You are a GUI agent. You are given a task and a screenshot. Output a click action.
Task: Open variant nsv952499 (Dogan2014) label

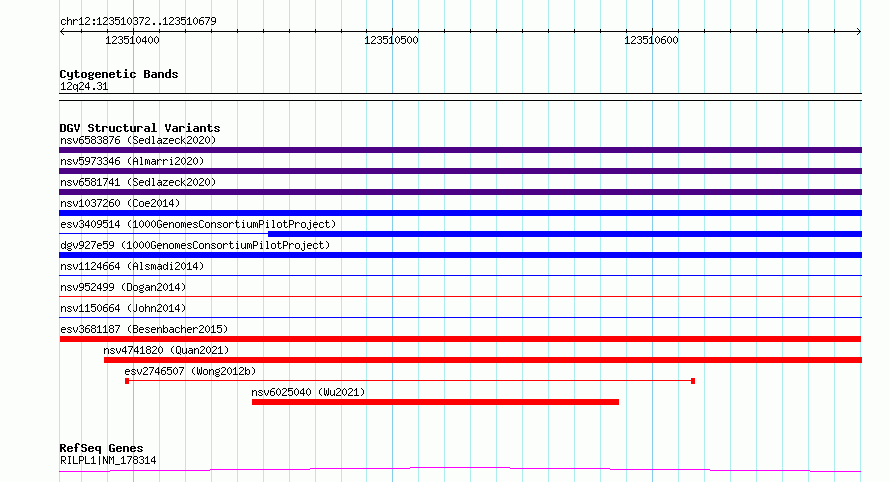[x=123, y=287]
